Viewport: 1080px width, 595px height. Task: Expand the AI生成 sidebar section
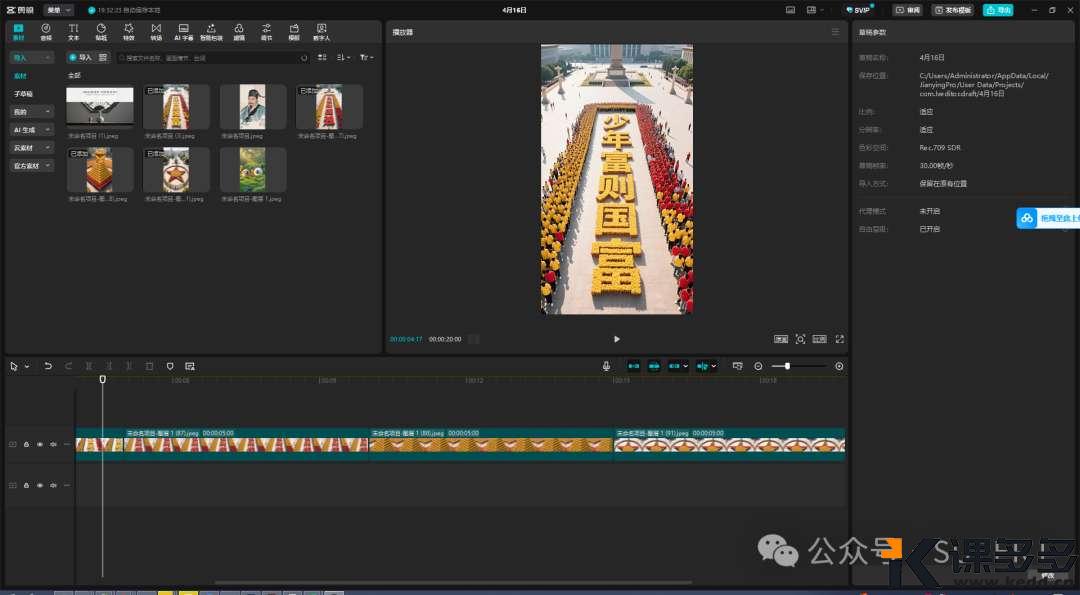click(32, 130)
